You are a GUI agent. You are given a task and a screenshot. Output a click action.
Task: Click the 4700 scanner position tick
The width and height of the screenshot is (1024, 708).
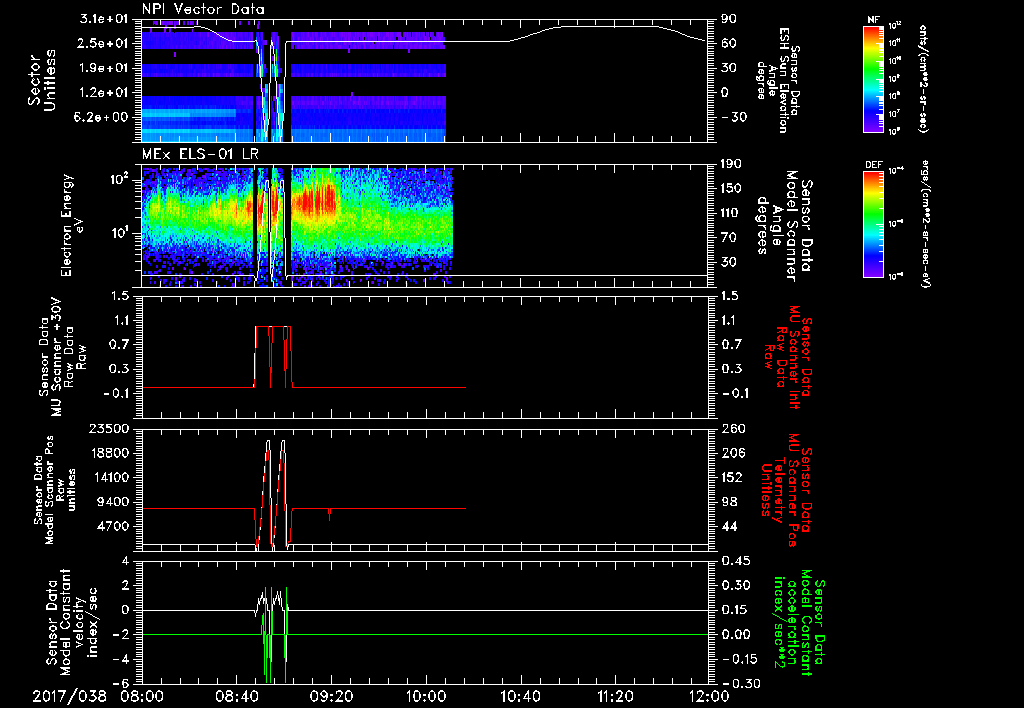pos(113,526)
